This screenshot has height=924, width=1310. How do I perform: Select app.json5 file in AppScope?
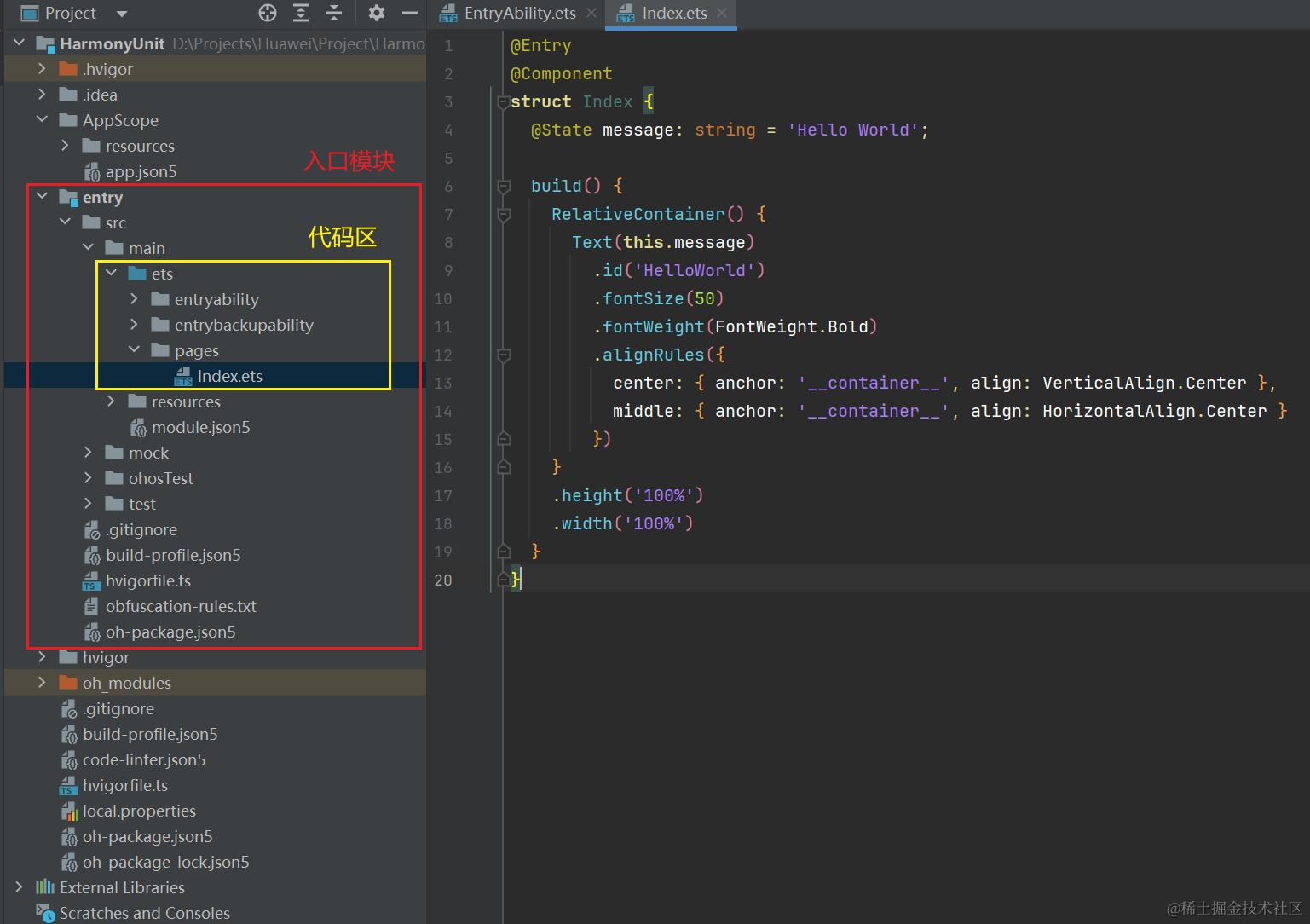141,171
